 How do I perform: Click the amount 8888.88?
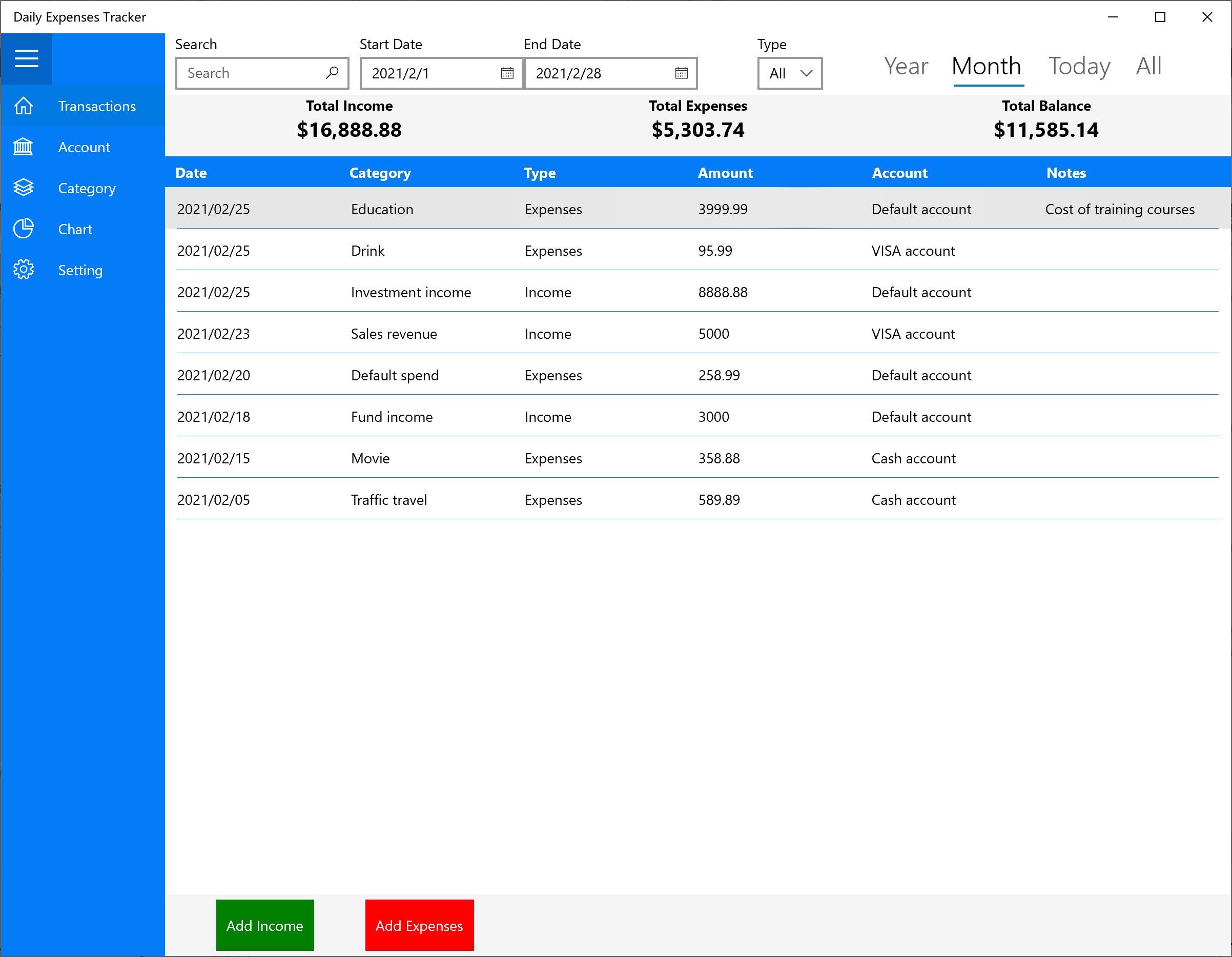coord(723,292)
